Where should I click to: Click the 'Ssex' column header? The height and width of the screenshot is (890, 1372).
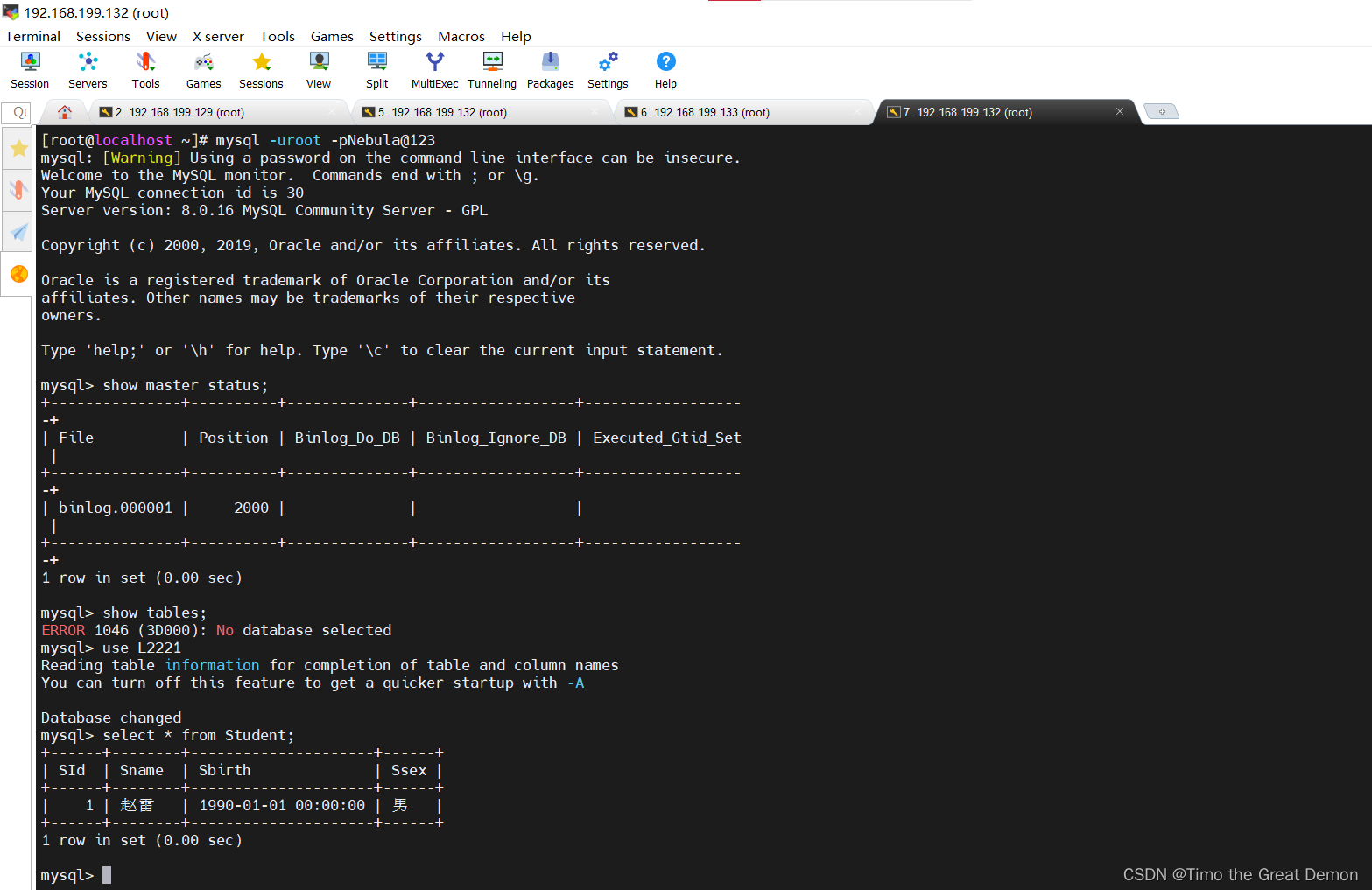[409, 770]
